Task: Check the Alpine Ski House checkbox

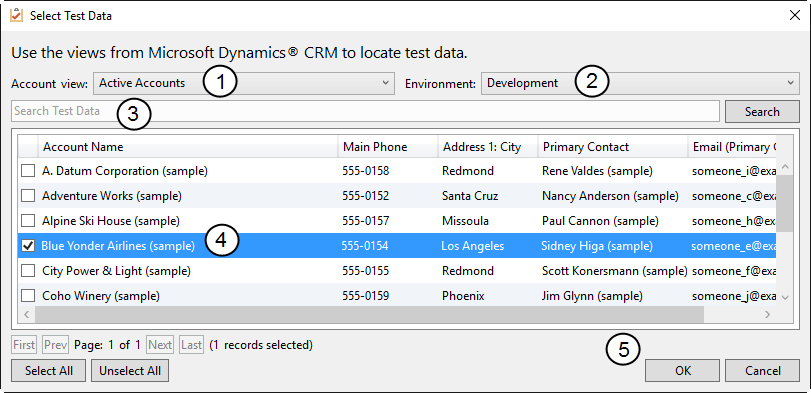Action: [28, 221]
